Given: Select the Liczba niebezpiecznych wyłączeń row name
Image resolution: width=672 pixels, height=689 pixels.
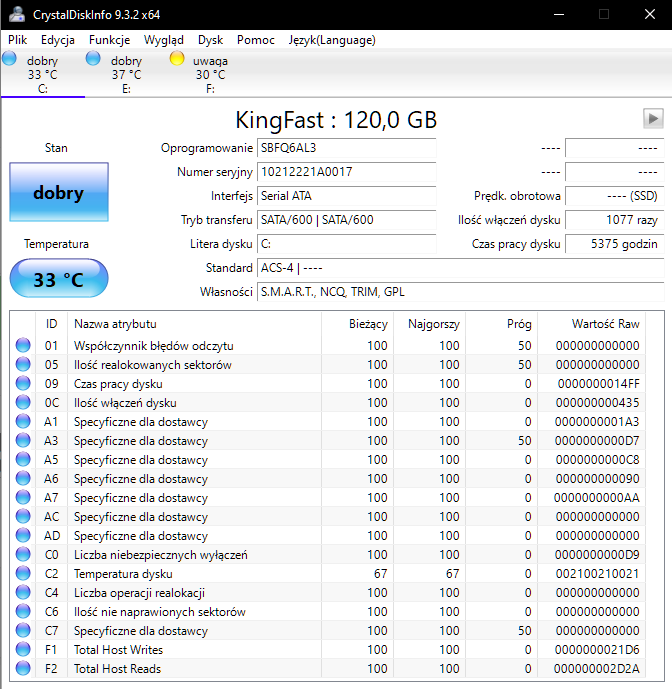Looking at the screenshot, I should 160,555.
